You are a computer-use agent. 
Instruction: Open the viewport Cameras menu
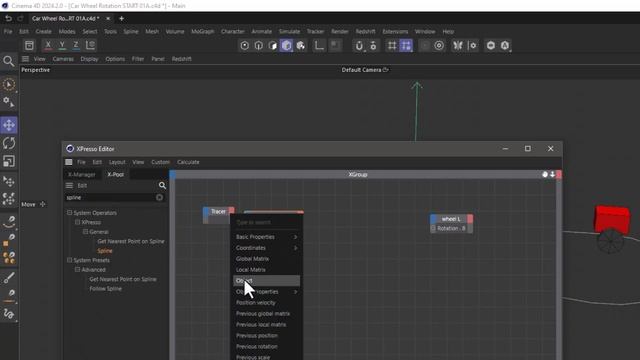[63, 59]
